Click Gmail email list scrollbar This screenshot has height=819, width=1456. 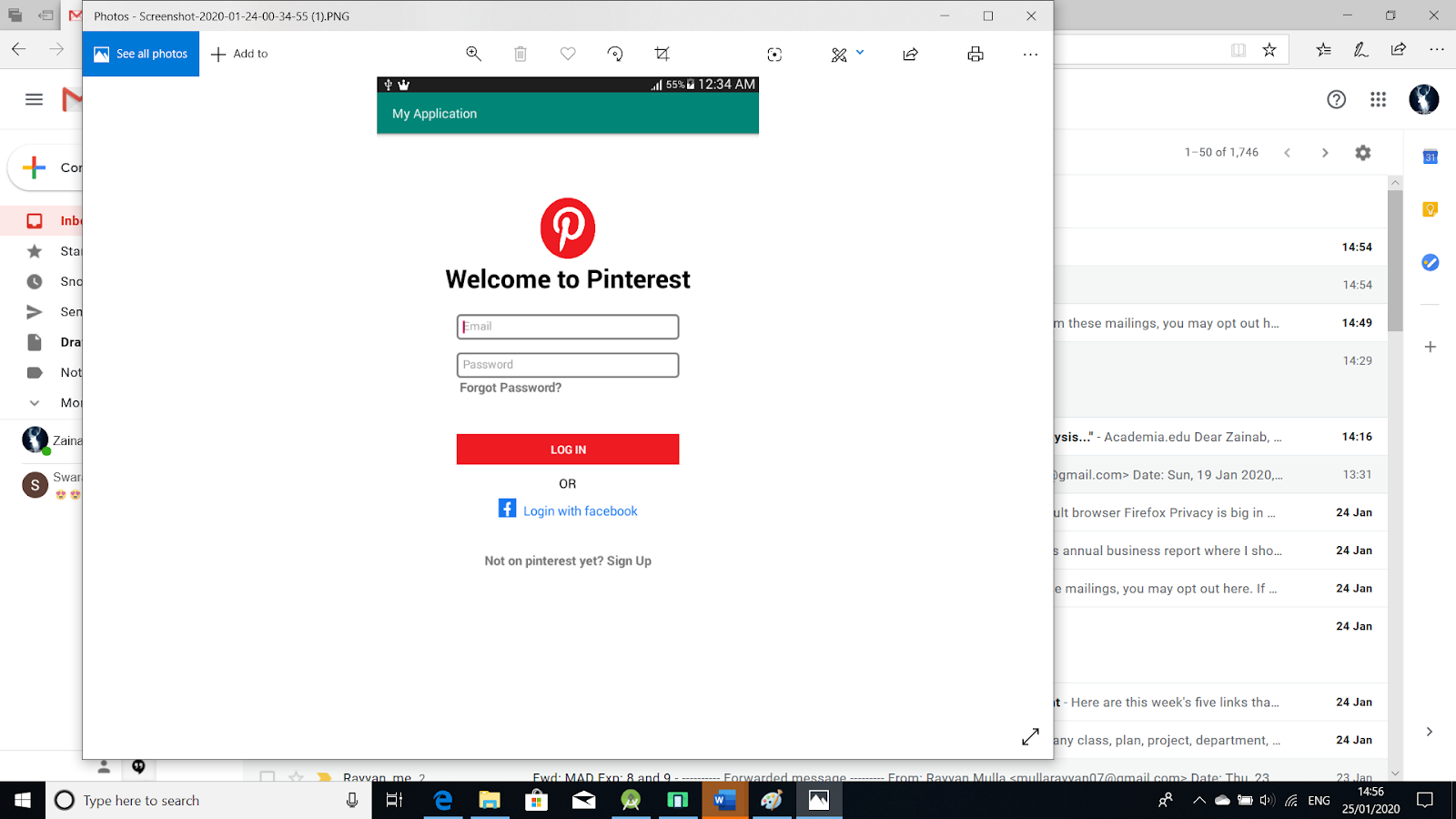click(x=1395, y=262)
